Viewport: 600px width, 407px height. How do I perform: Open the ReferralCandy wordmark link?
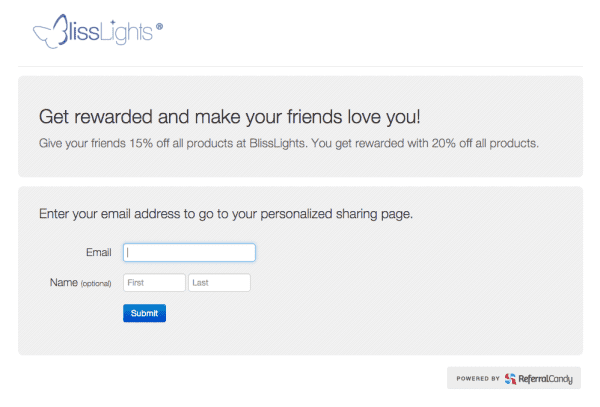tap(546, 379)
